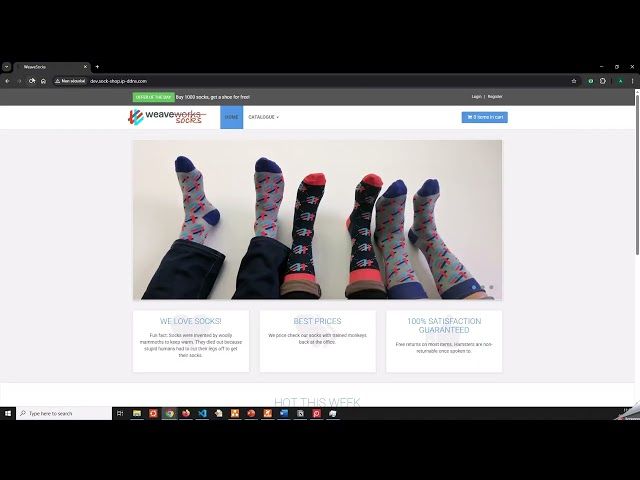Open the 0 items in cart button
The image size is (640, 480).
[x=484, y=117]
